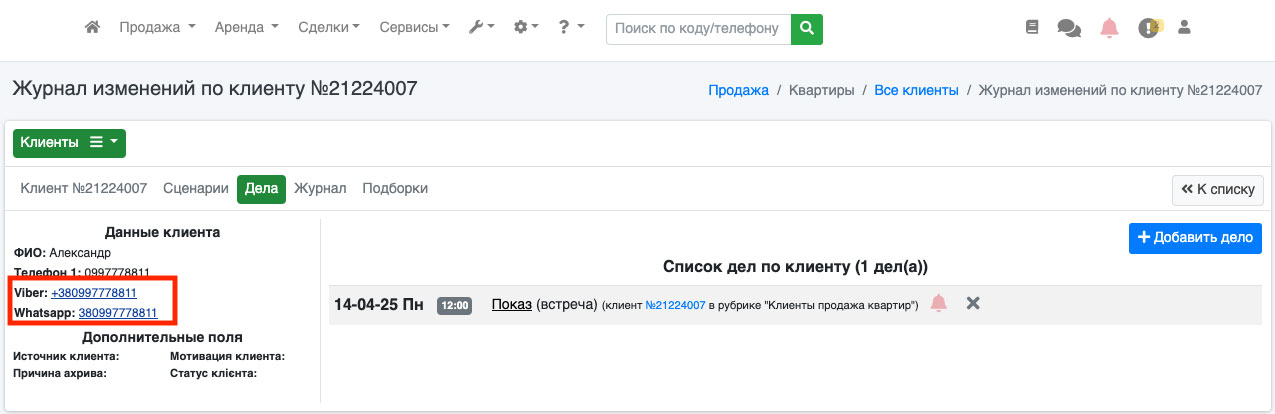Expand the Продажа dropdown menu
Image resolution: width=1275 pixels, height=414 pixels.
point(157,28)
